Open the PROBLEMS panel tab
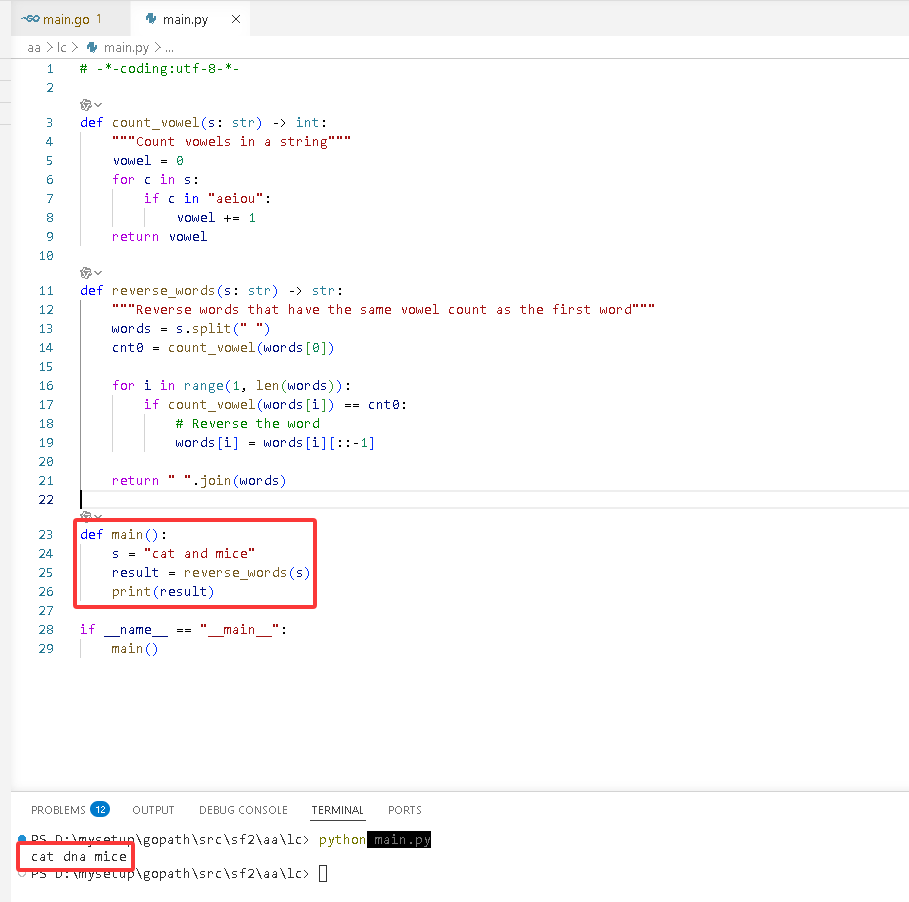The width and height of the screenshot is (909, 902). pyautogui.click(x=58, y=810)
